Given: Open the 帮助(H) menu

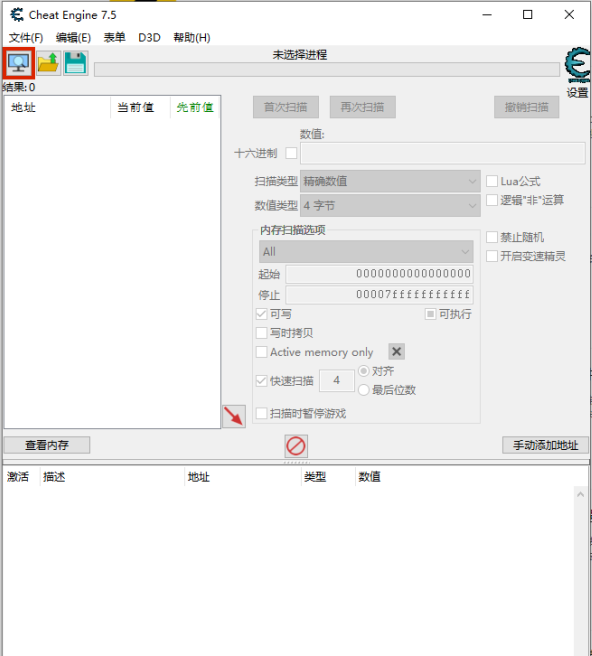Looking at the screenshot, I should [192, 38].
